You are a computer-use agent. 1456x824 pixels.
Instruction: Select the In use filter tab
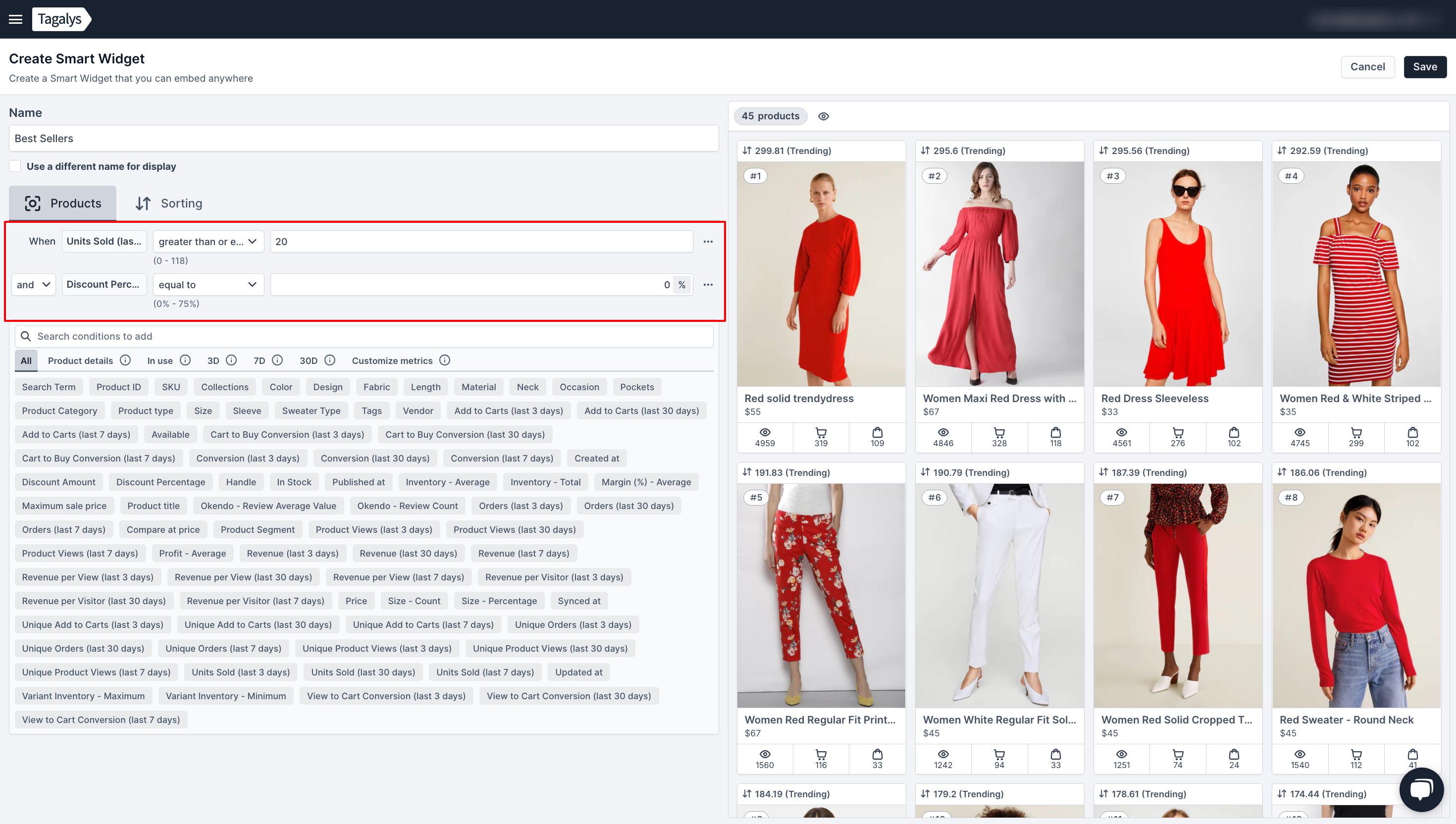pyautogui.click(x=160, y=360)
